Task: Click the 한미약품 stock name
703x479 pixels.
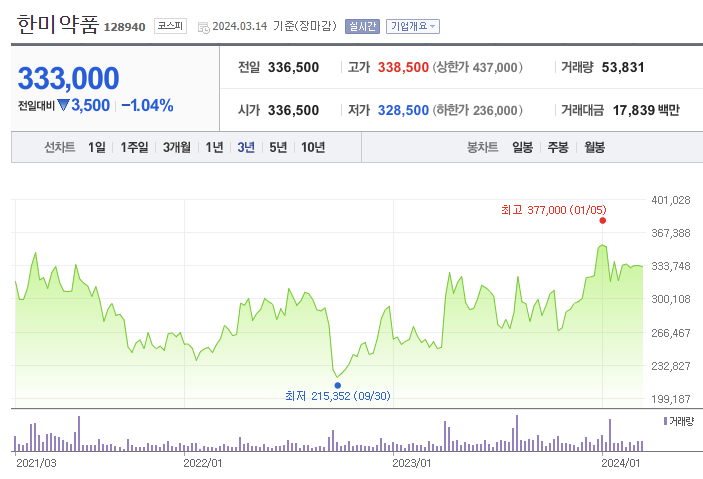Action: pyautogui.click(x=57, y=24)
